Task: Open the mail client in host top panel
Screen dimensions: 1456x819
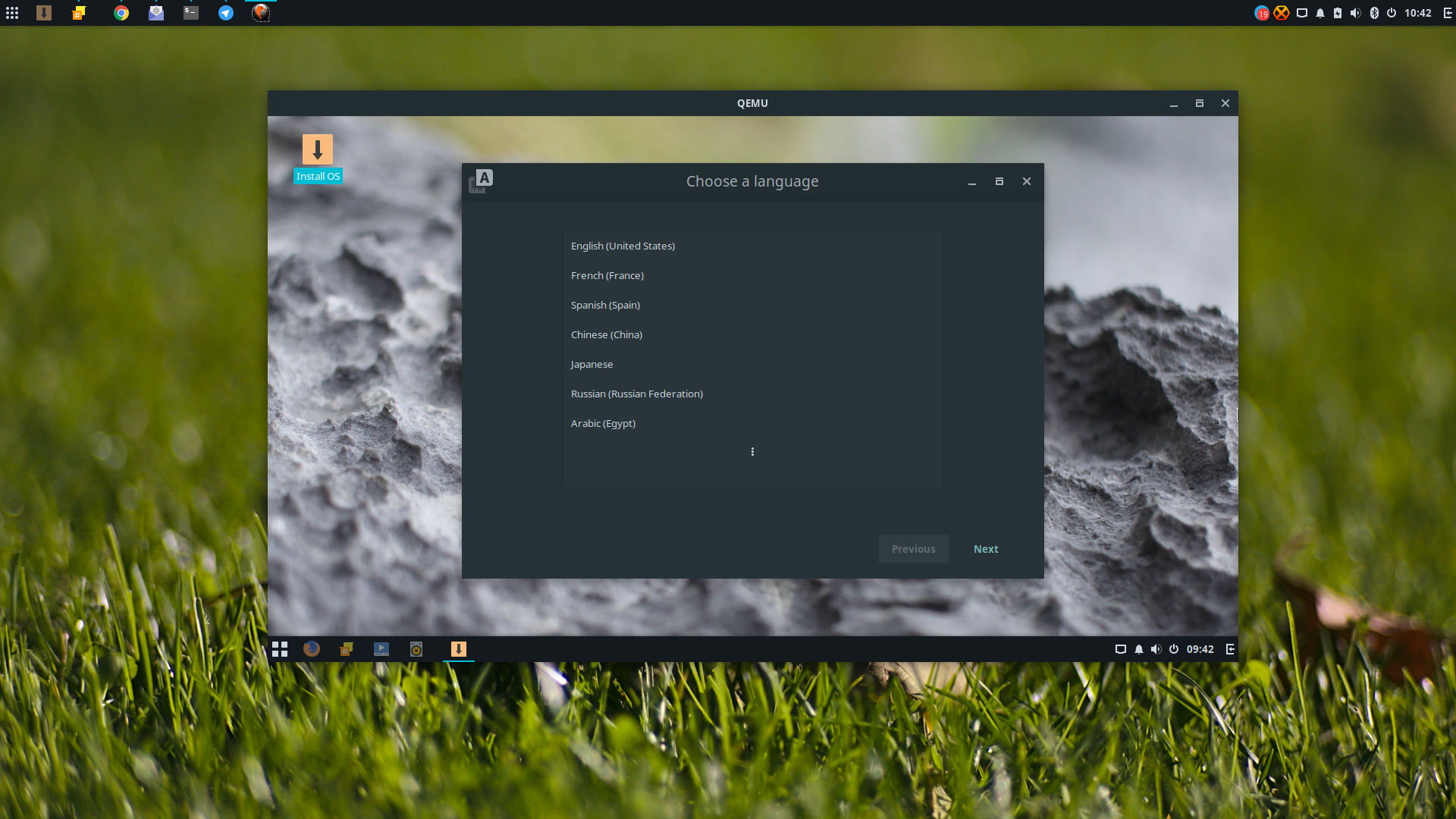Action: (156, 13)
